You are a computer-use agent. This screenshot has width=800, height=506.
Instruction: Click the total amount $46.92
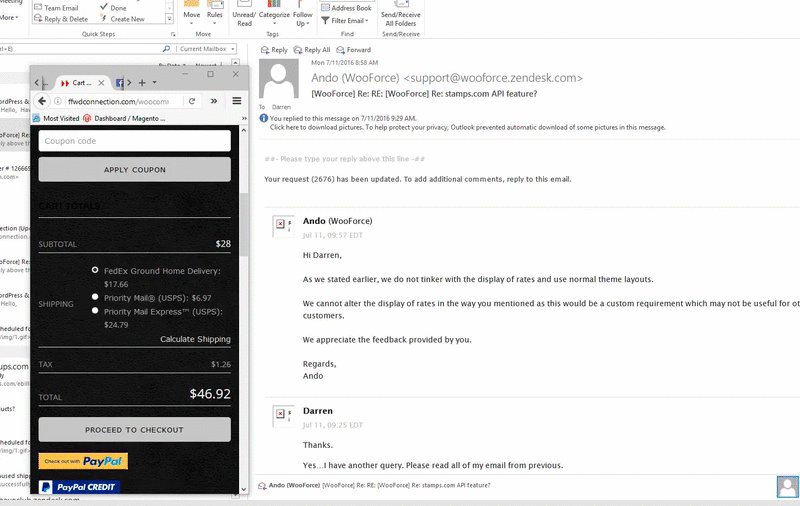click(210, 394)
